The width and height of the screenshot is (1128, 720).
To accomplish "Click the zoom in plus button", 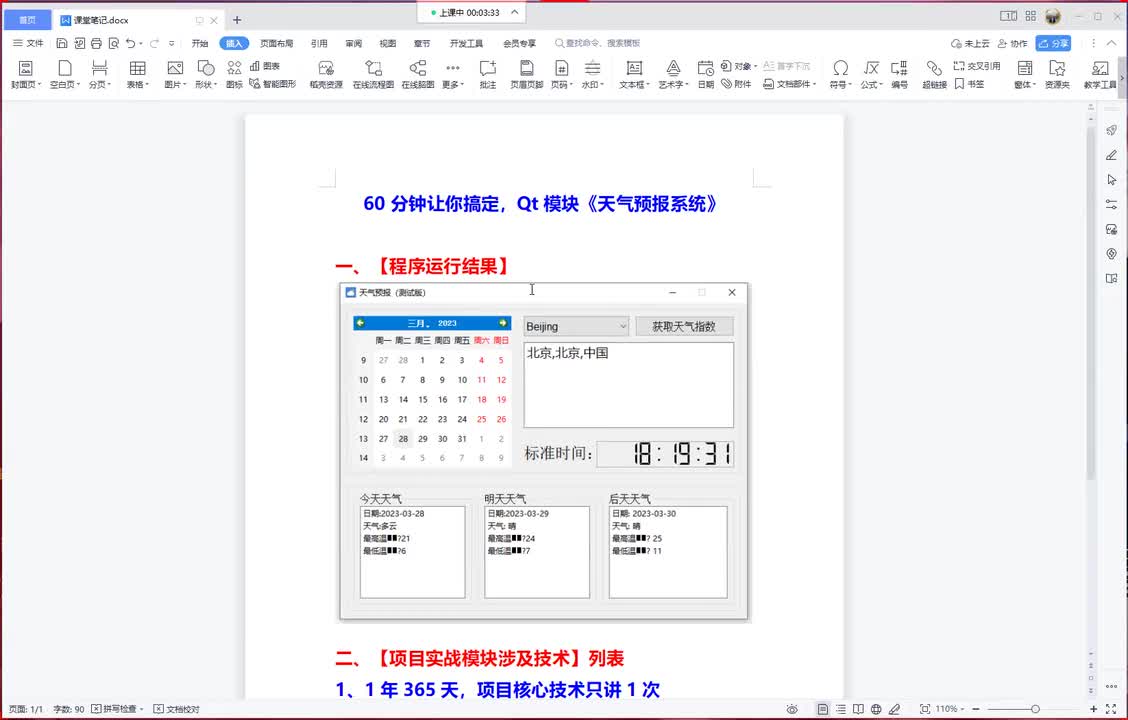I will click(x=1094, y=709).
